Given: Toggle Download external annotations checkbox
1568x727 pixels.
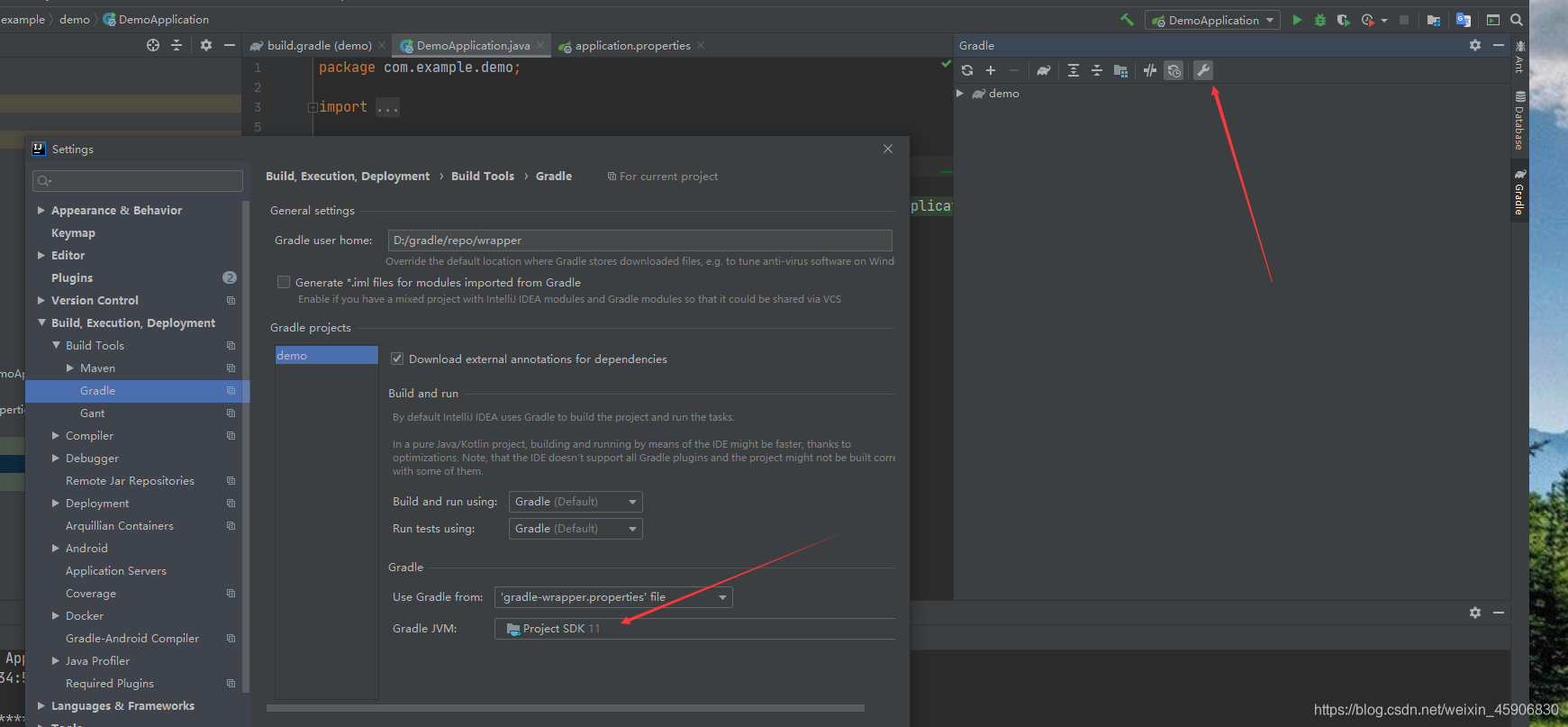Looking at the screenshot, I should (x=397, y=359).
